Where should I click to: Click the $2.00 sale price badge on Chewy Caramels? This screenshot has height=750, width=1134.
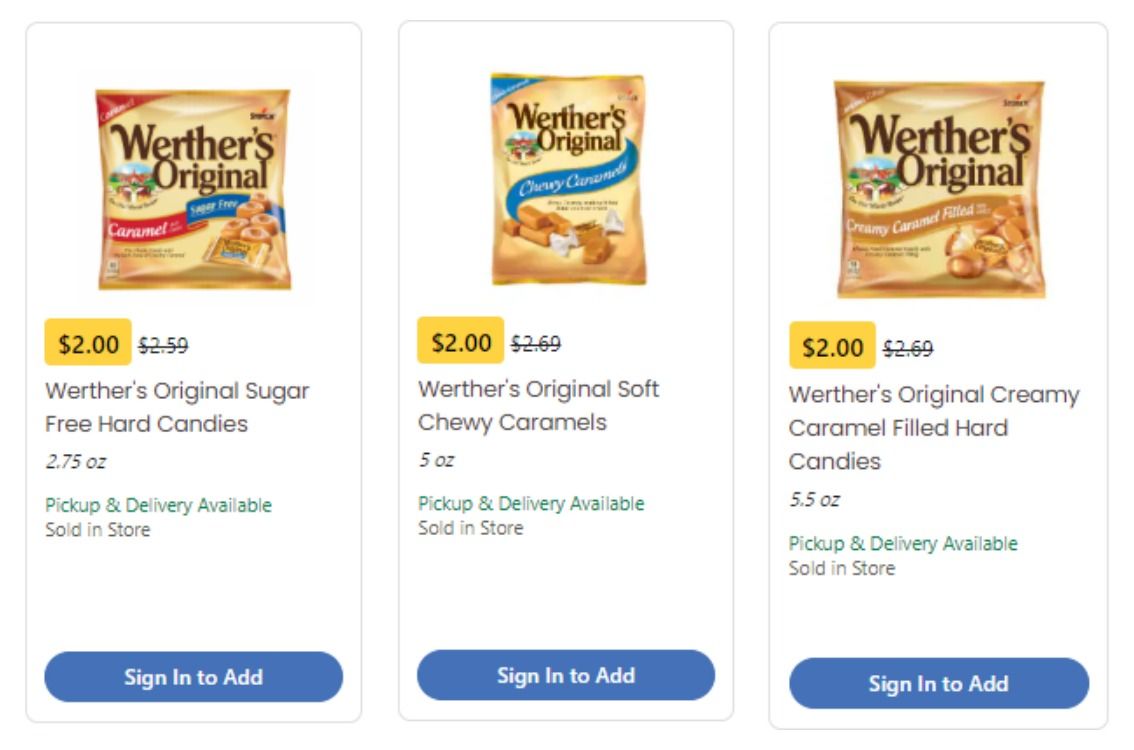[461, 342]
